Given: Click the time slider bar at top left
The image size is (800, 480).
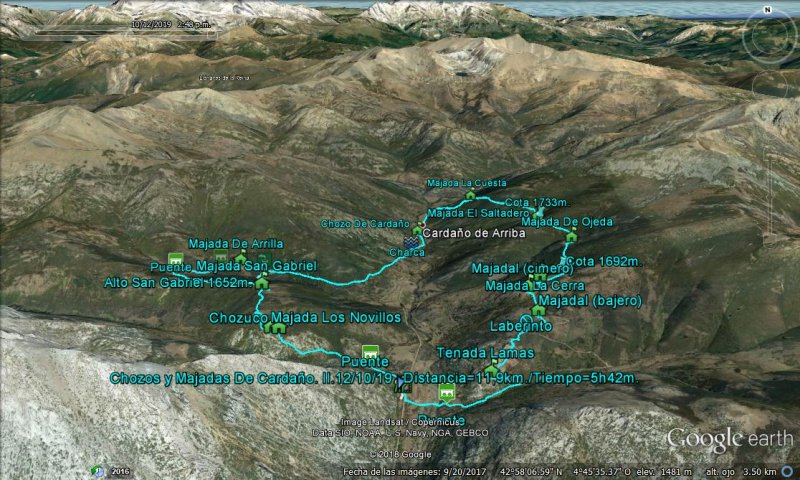Looking at the screenshot, I should tap(125, 34).
